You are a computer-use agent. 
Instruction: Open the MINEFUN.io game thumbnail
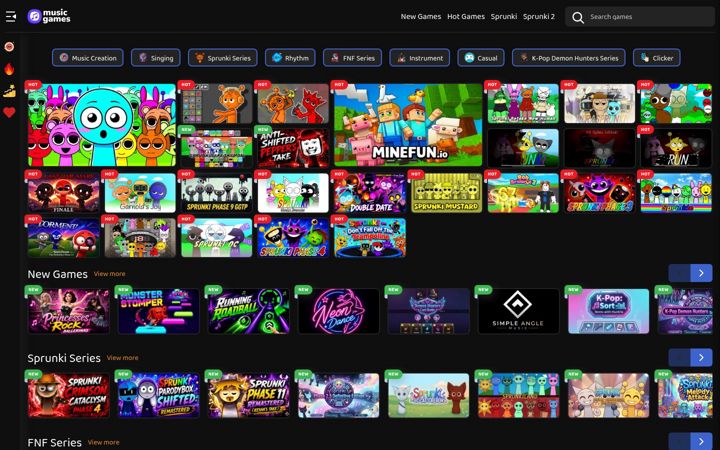point(408,124)
